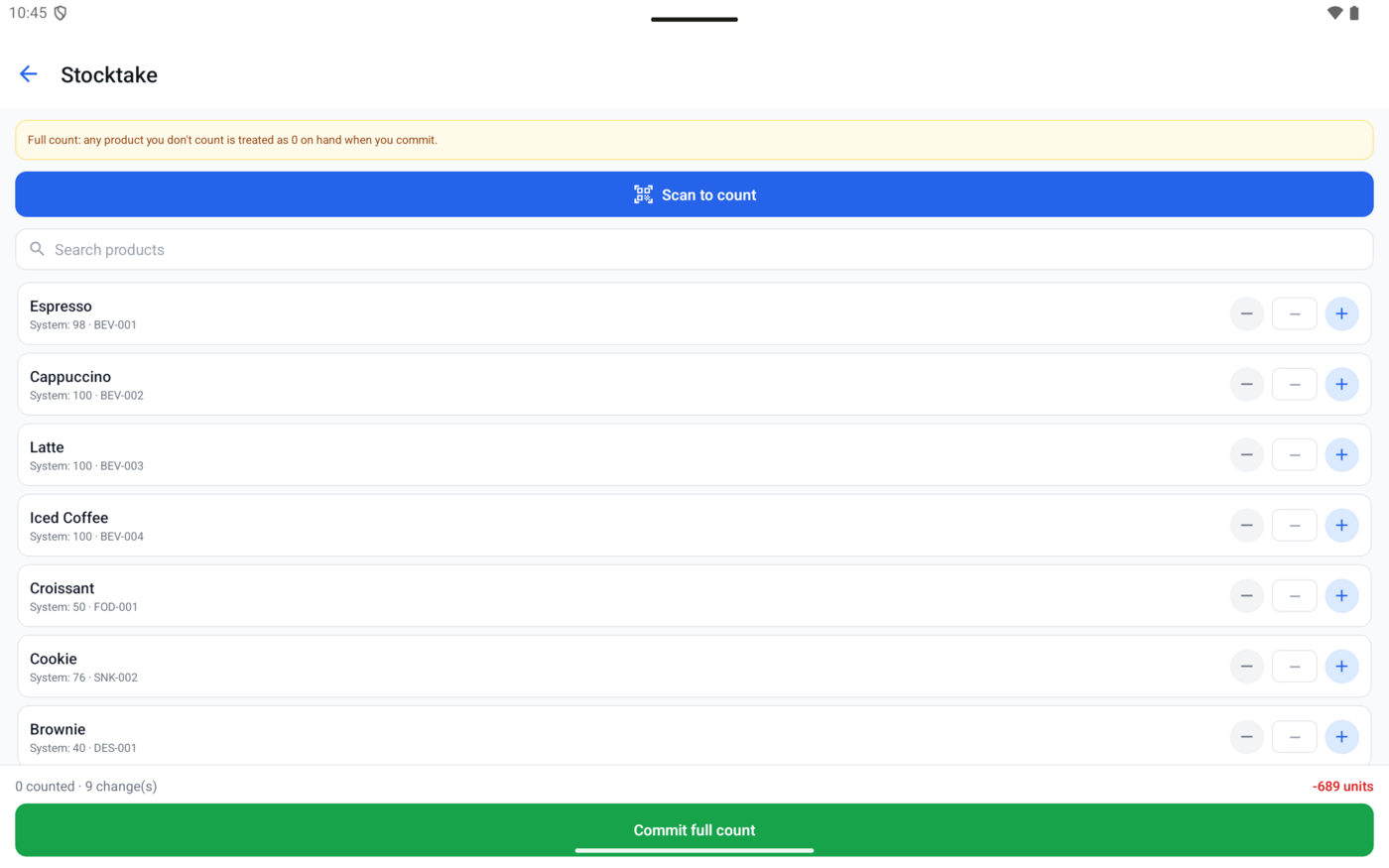
Task: Click 'System: 100 · BEV-002' text
Action: pos(86,396)
